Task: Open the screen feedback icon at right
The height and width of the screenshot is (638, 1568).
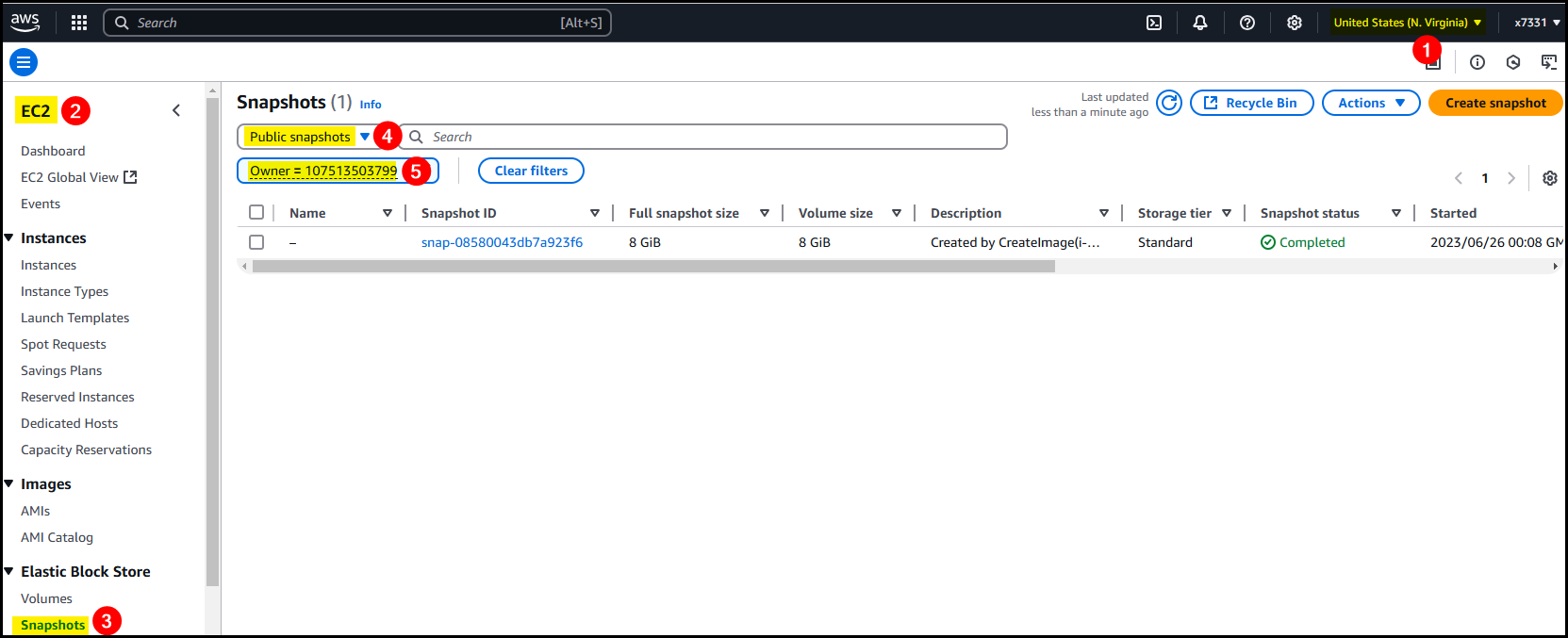Action: click(x=1549, y=62)
